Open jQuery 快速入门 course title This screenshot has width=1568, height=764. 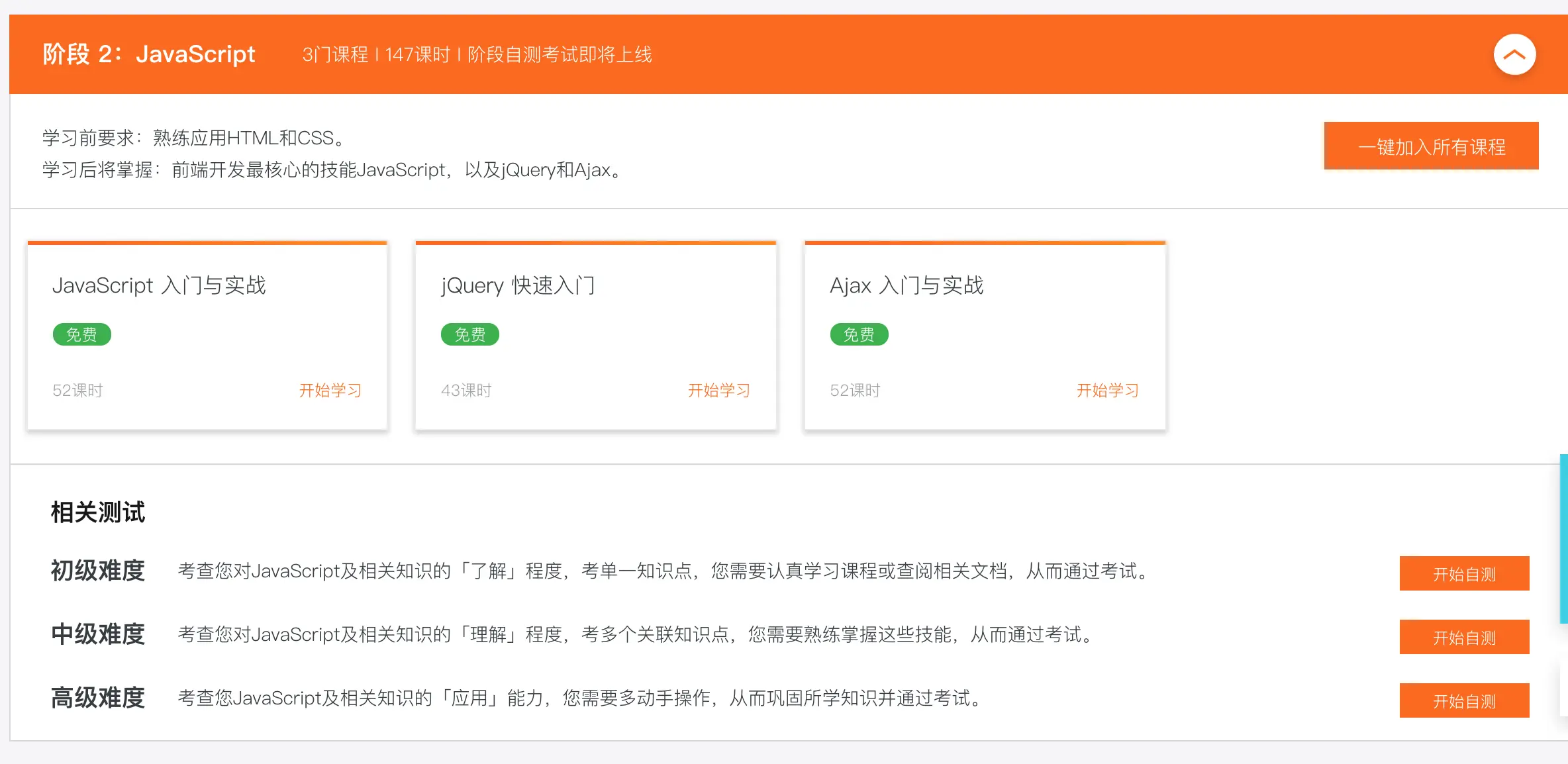click(x=518, y=285)
